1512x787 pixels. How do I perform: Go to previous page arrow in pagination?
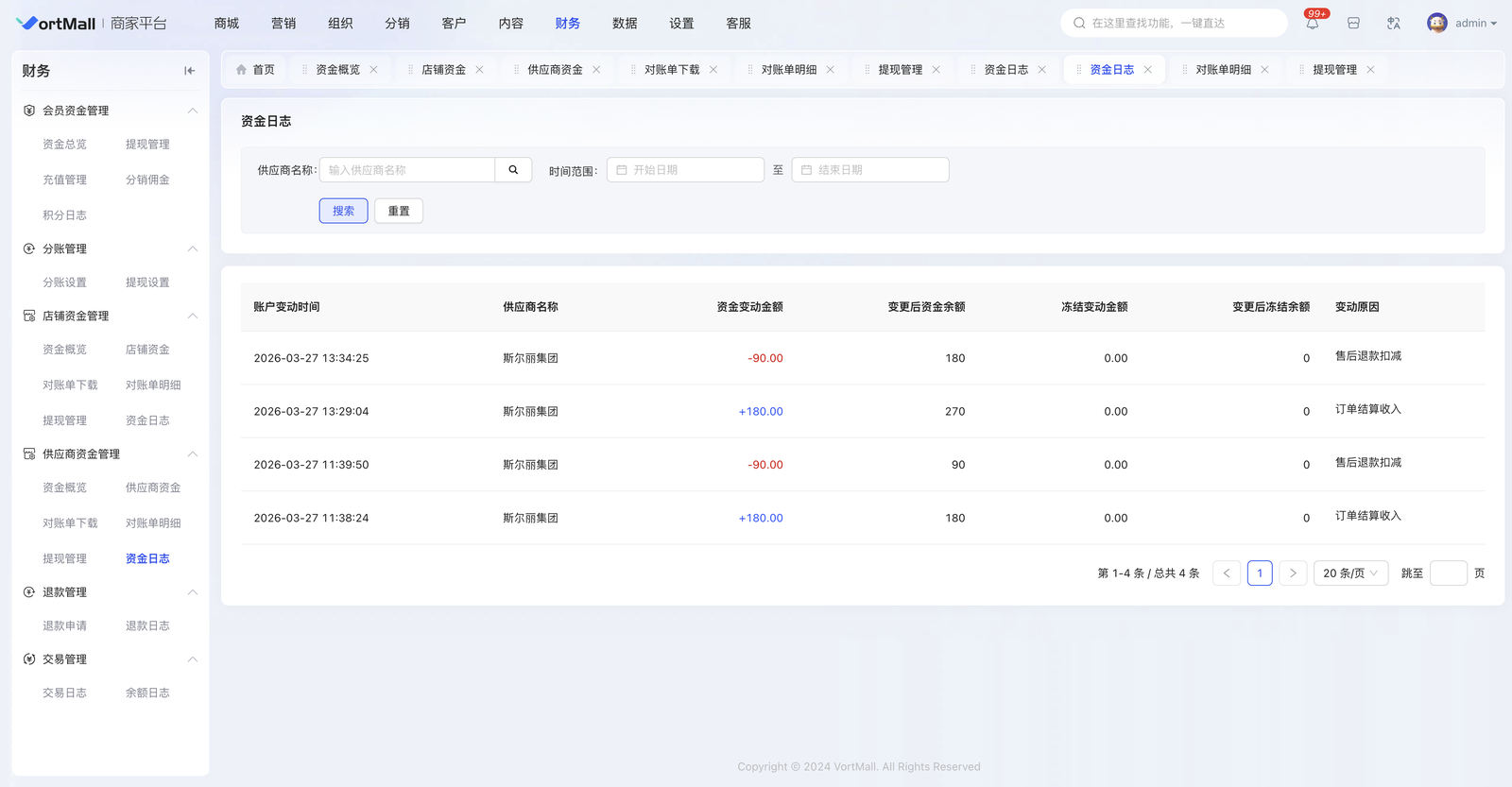point(1227,573)
